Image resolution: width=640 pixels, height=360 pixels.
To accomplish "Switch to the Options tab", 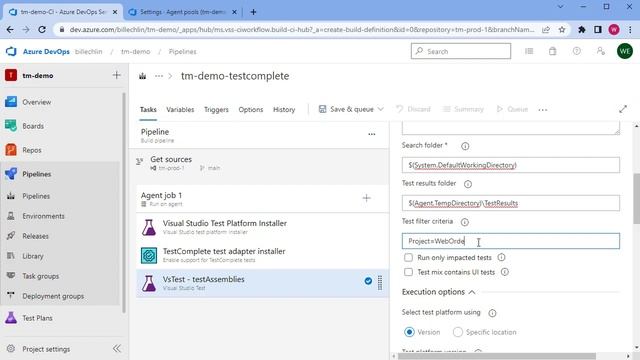I will tap(251, 109).
